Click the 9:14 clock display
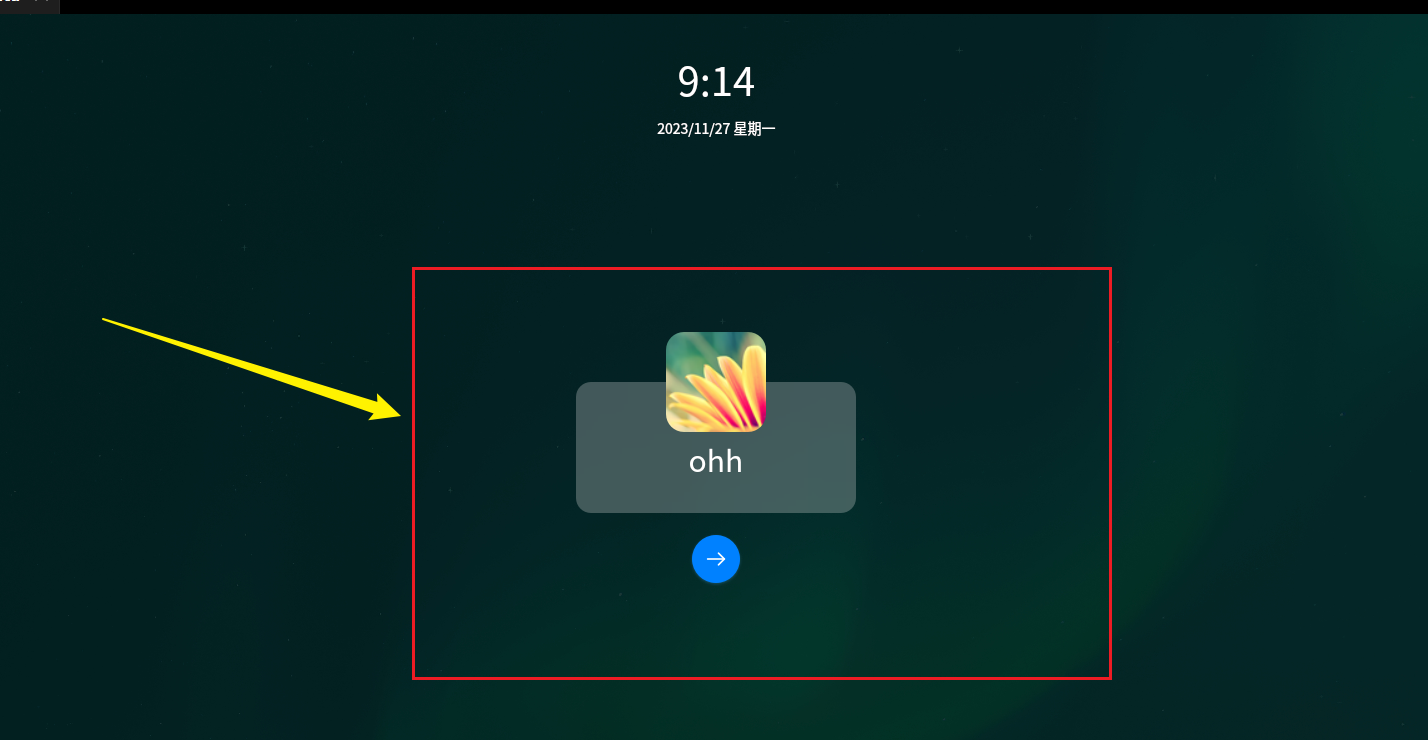The image size is (1428, 740). (x=716, y=82)
